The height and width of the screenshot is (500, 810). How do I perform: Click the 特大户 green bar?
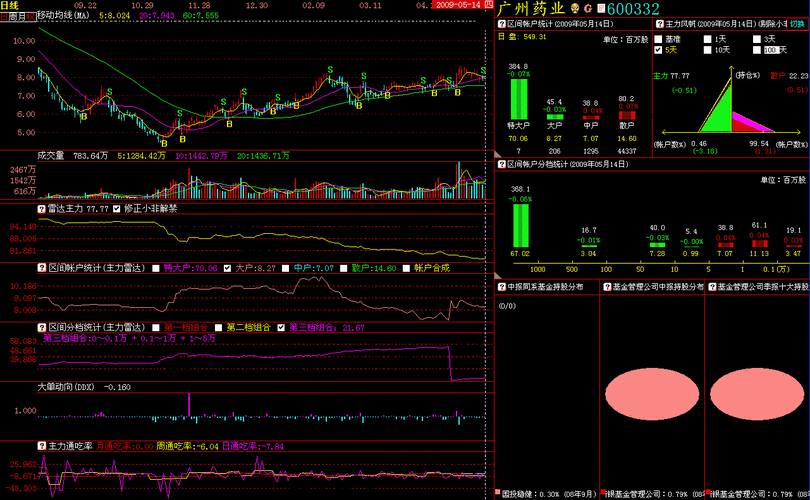519,99
